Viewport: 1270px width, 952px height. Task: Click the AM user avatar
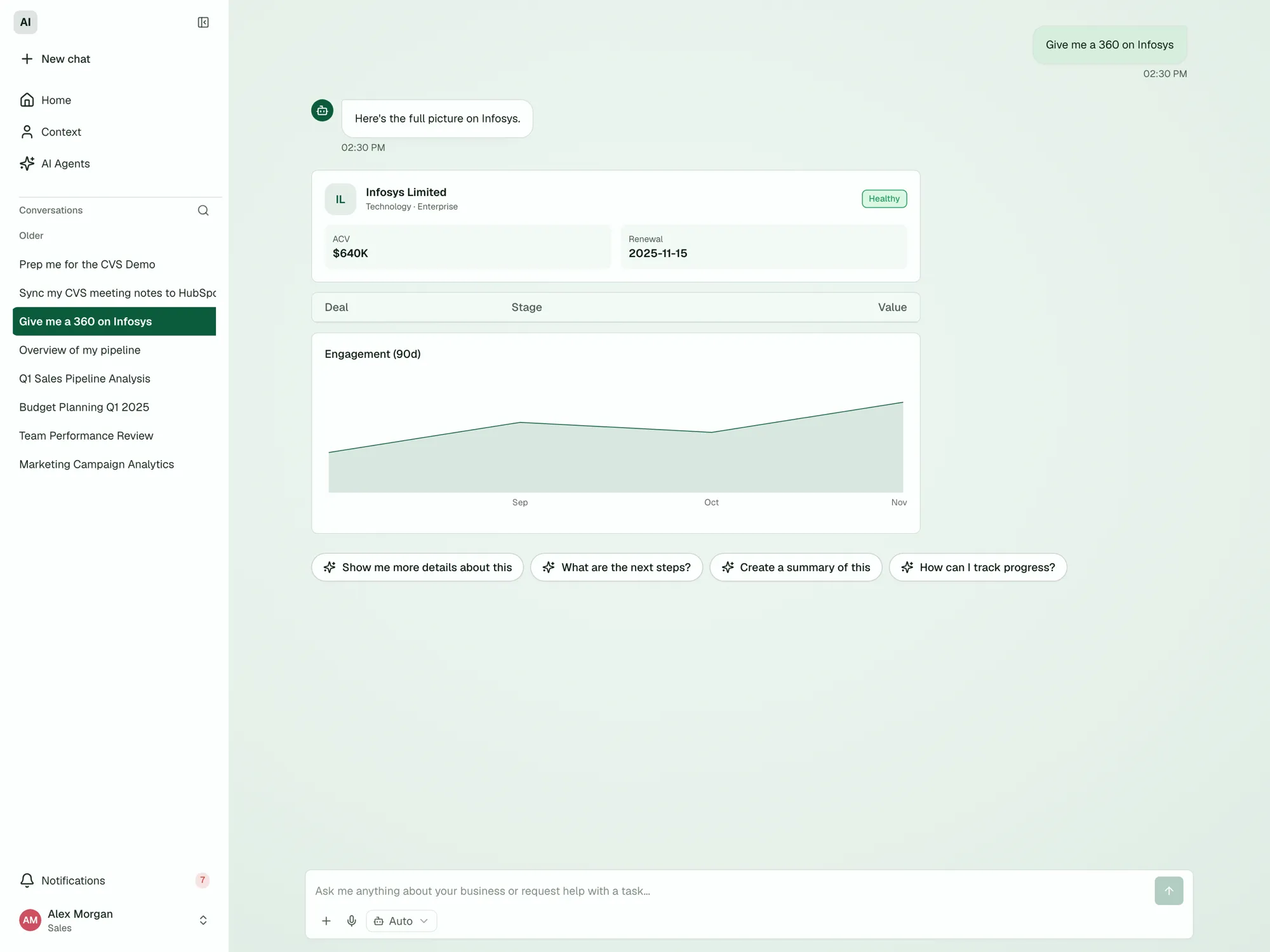point(30,920)
